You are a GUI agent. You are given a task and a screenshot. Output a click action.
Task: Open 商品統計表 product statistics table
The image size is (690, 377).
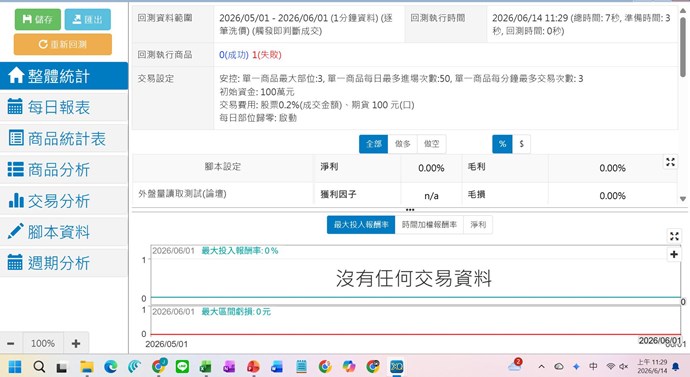[64, 139]
